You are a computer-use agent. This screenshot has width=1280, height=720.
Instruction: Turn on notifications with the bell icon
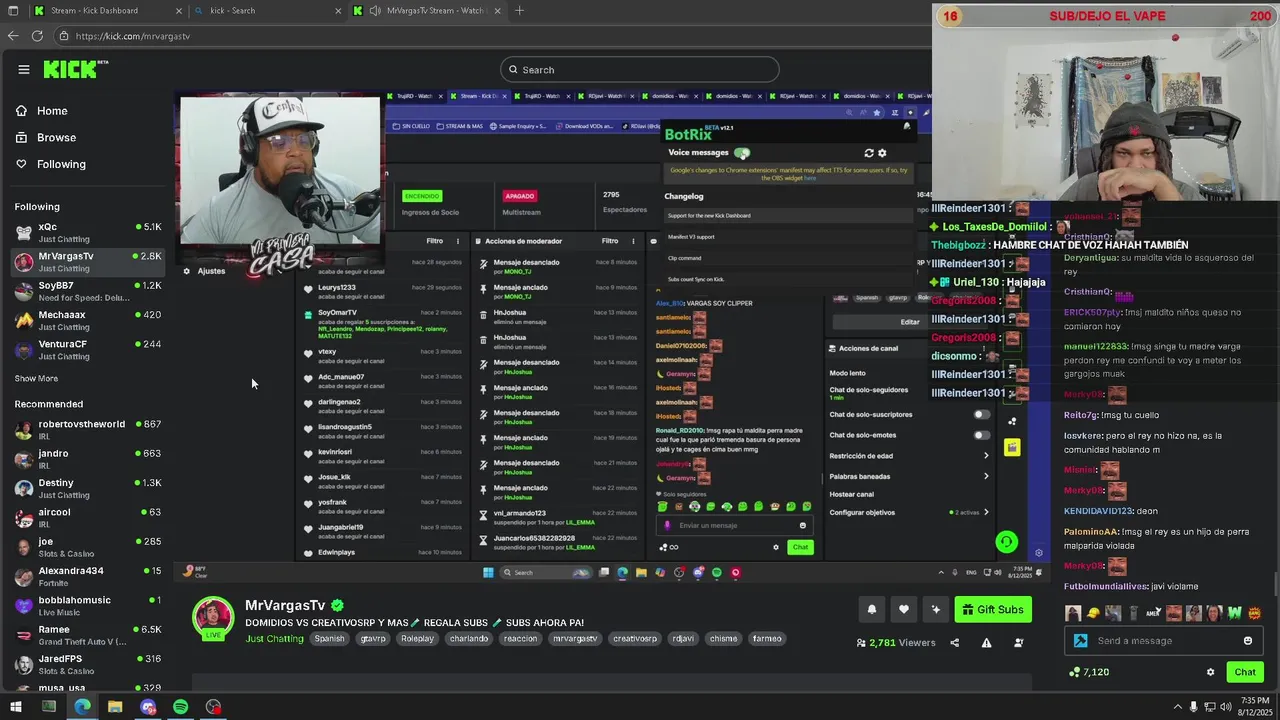point(872,610)
